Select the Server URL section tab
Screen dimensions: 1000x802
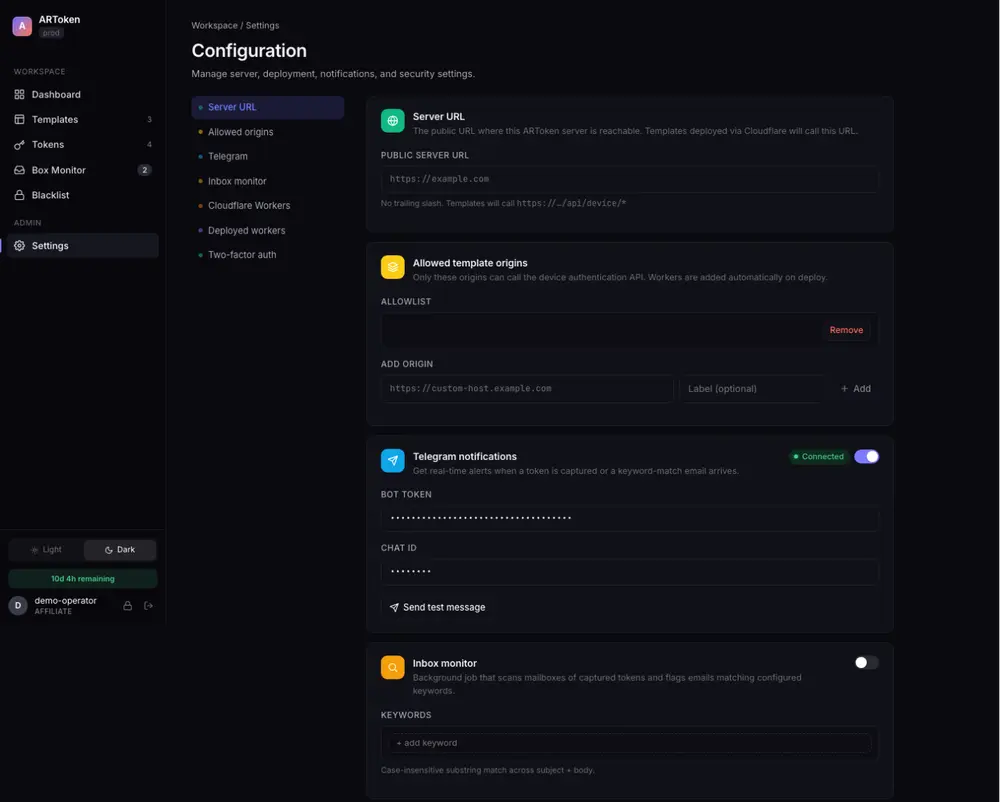[x=267, y=107]
